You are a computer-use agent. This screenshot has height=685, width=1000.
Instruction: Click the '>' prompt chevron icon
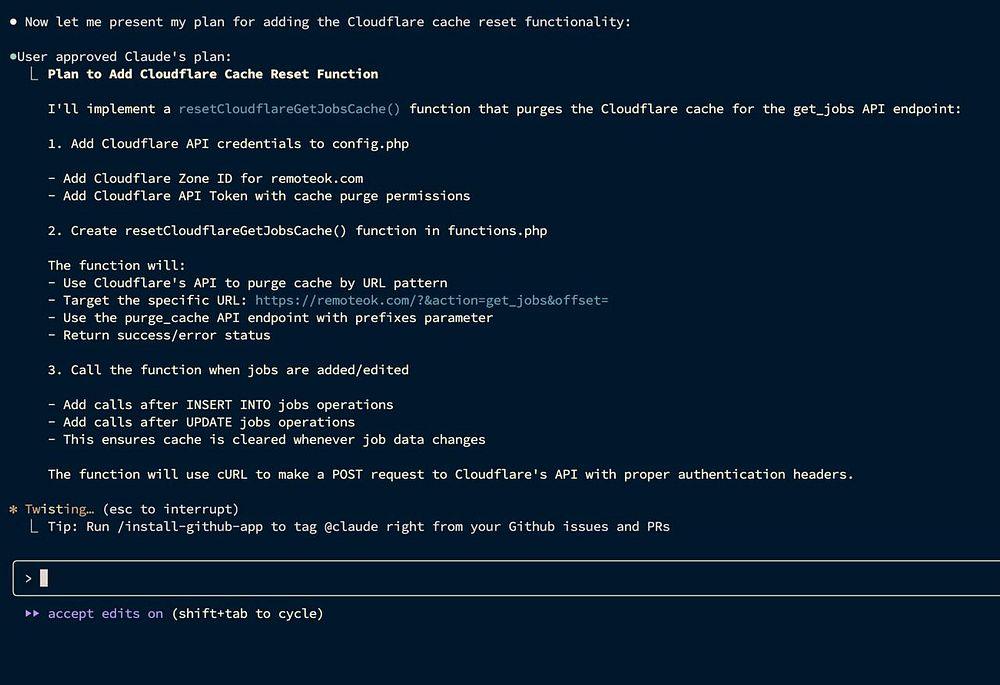tap(29, 578)
